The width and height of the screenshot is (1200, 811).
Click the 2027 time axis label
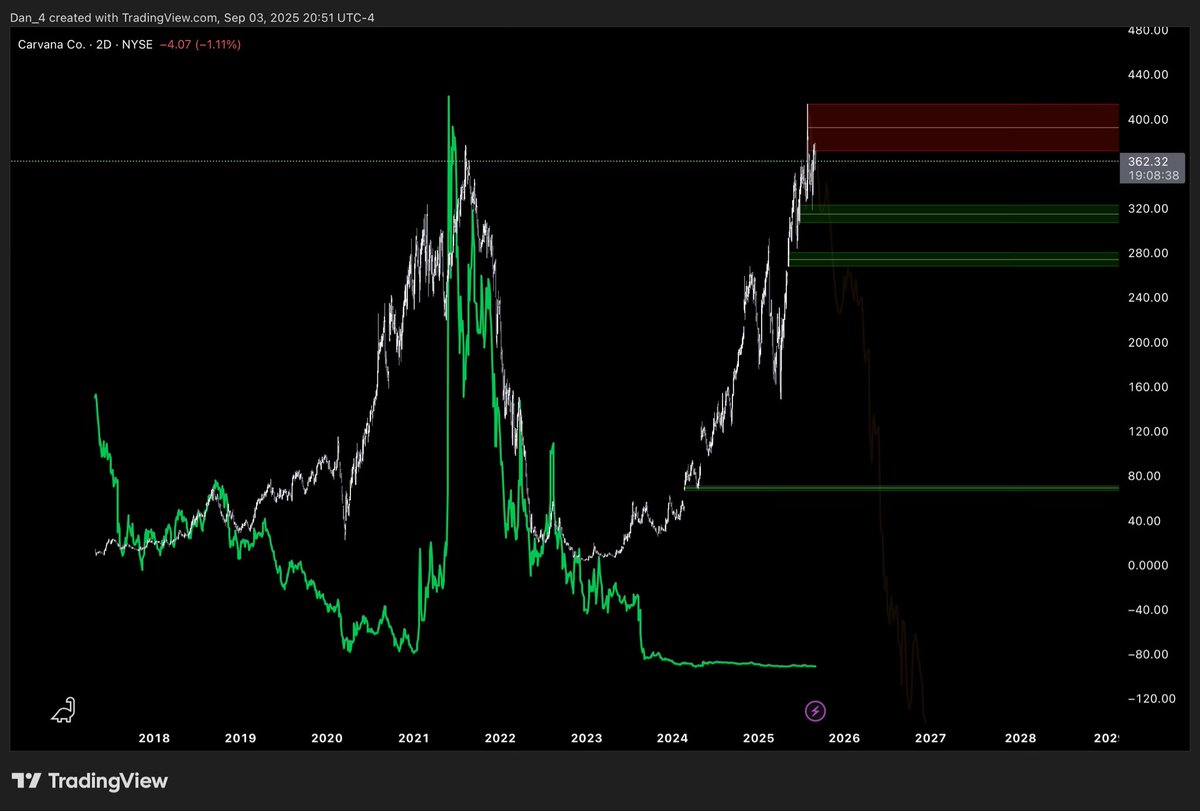[x=931, y=738]
